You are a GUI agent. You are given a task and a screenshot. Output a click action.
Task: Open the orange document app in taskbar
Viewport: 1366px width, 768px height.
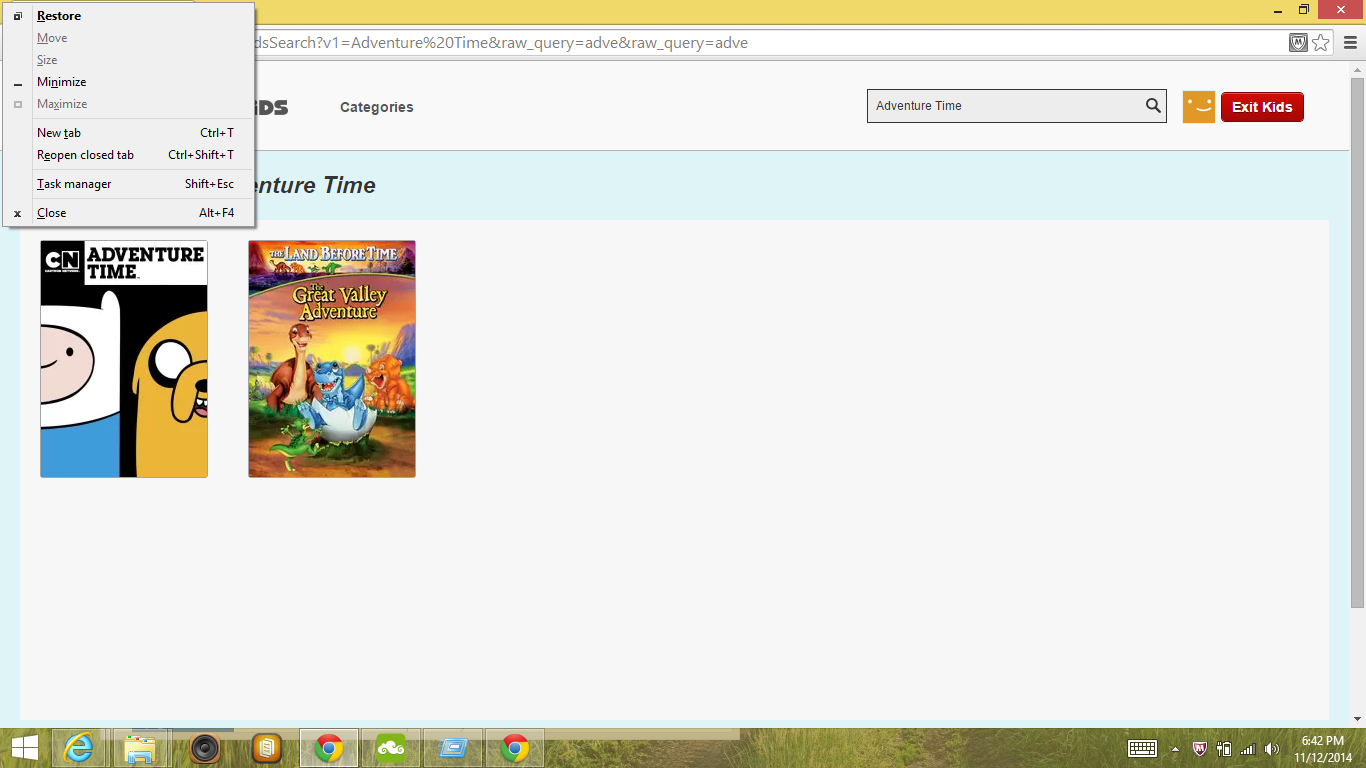pyautogui.click(x=266, y=748)
